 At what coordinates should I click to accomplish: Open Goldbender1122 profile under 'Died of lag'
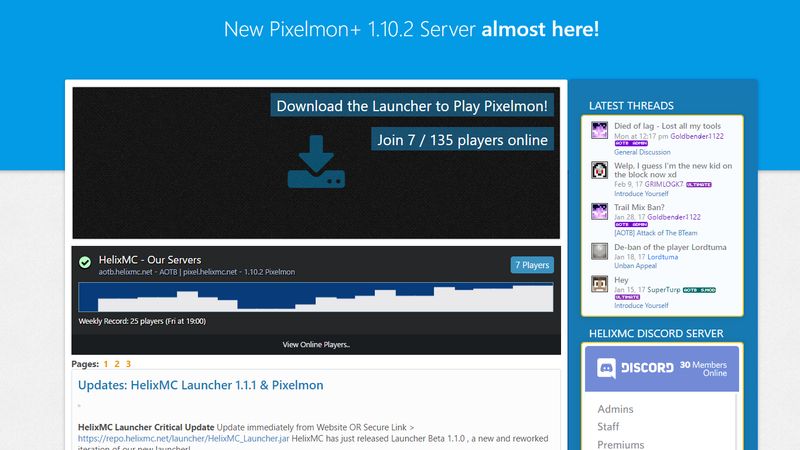coord(697,136)
